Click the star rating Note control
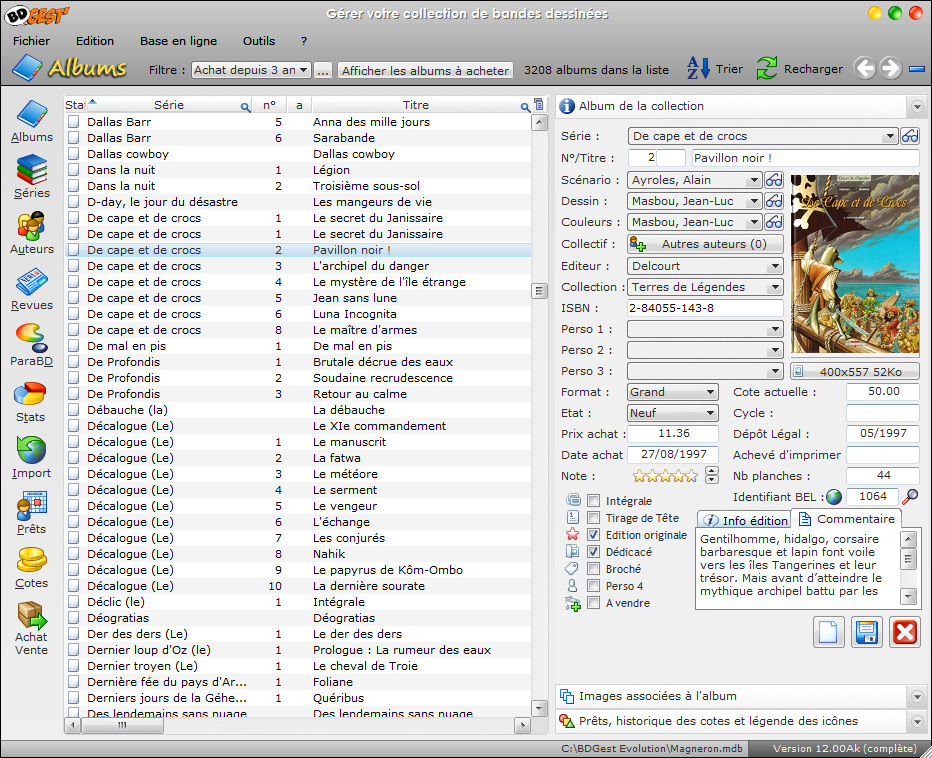The image size is (932, 758). point(665,476)
